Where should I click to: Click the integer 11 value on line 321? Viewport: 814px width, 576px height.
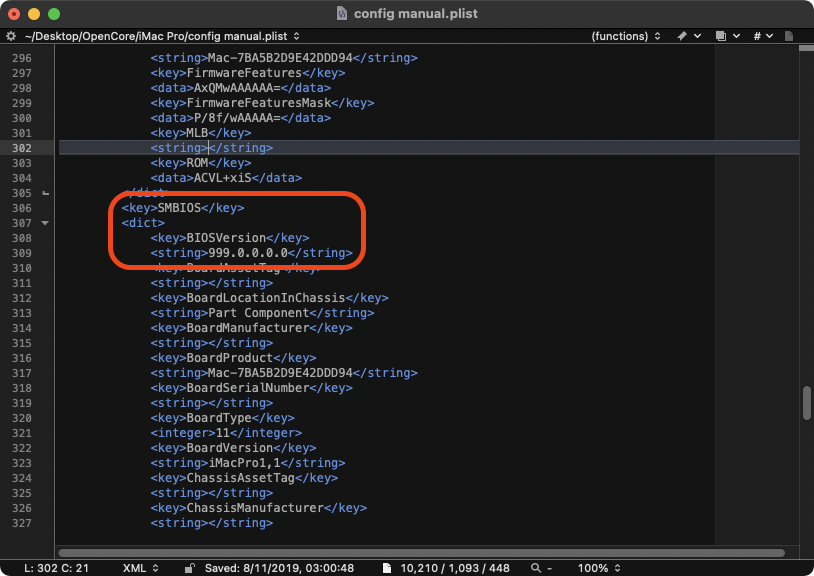[222, 434]
